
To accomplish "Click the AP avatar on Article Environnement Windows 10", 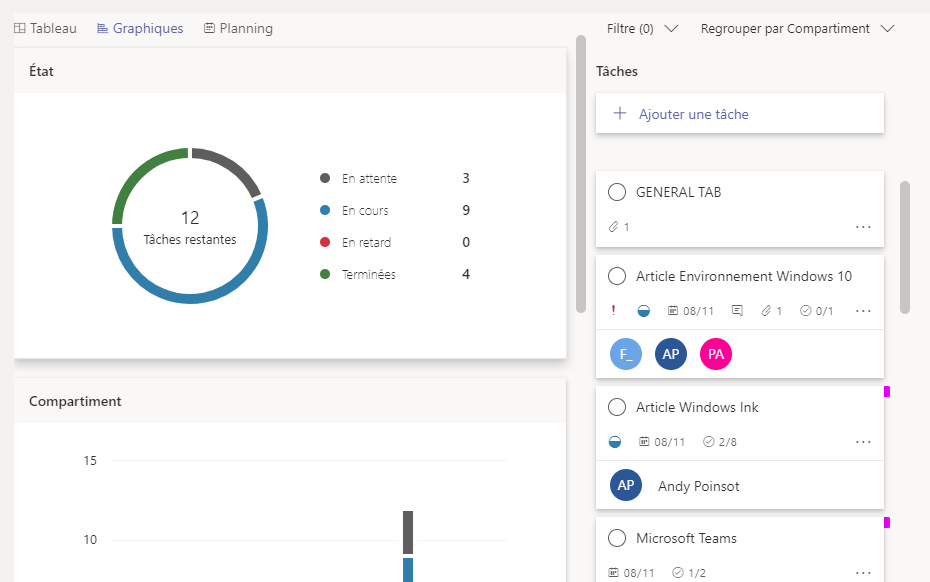I will tap(671, 354).
